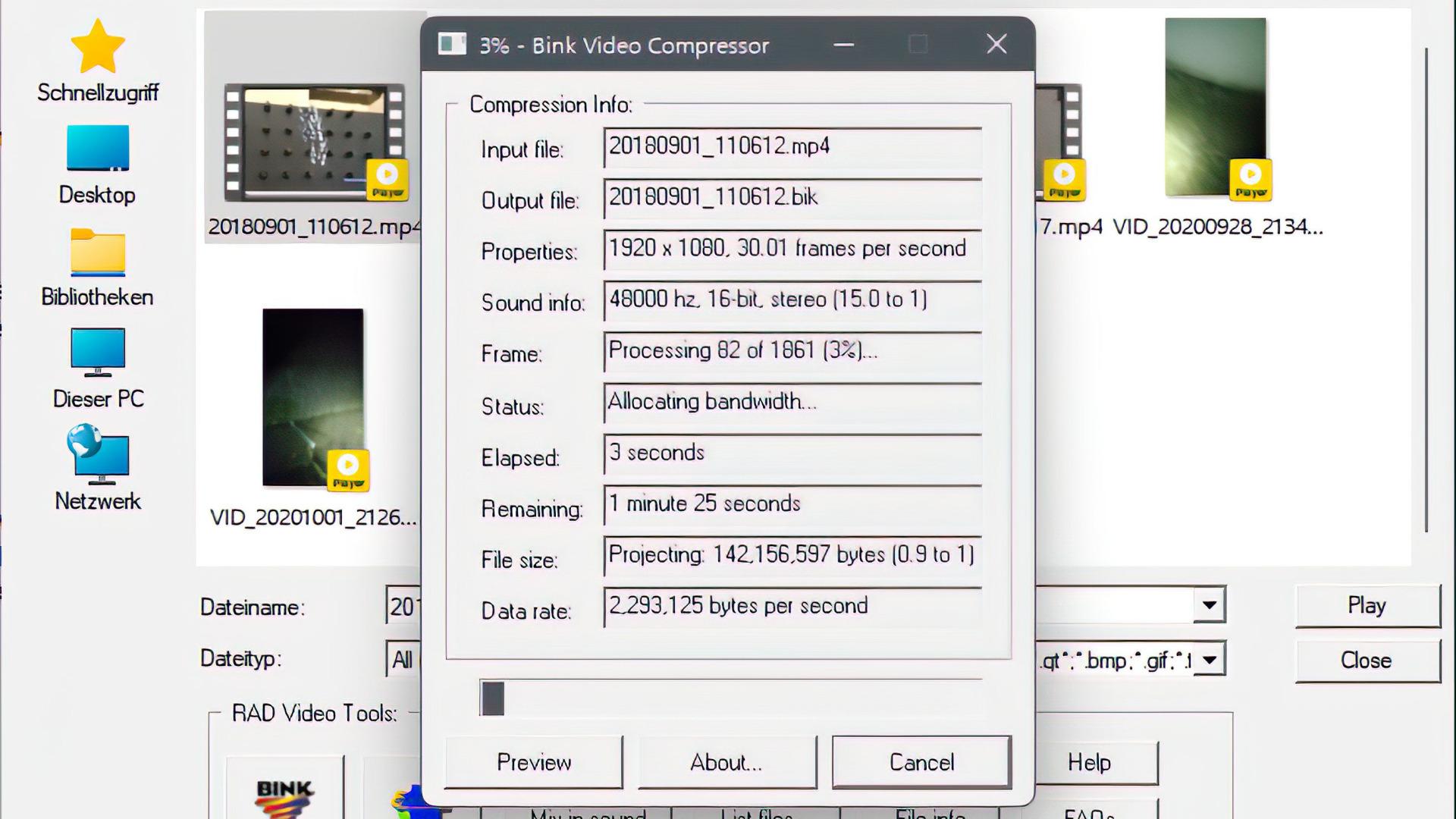1456x819 pixels.
Task: Open the Desktop location icon
Action: click(x=98, y=165)
